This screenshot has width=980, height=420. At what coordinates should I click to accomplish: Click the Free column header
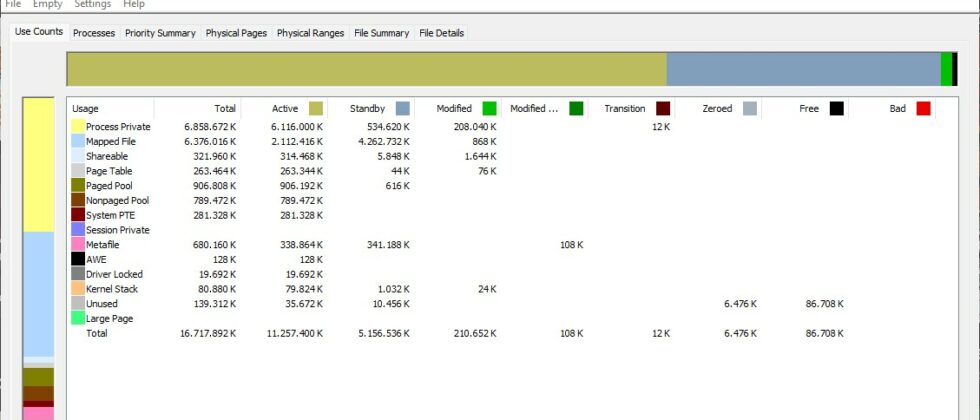(806, 108)
